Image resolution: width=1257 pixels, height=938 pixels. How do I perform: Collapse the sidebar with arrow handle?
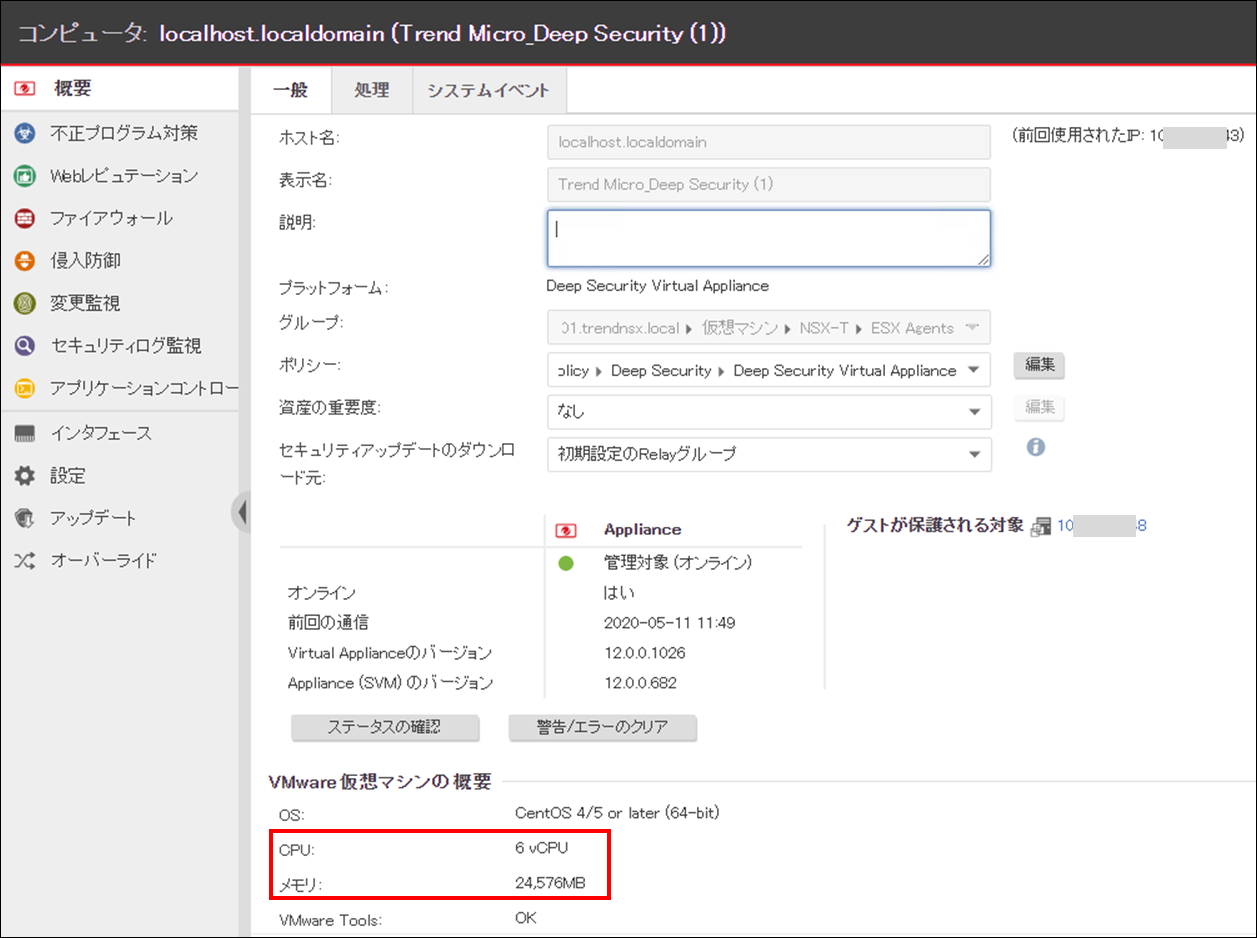[x=240, y=511]
